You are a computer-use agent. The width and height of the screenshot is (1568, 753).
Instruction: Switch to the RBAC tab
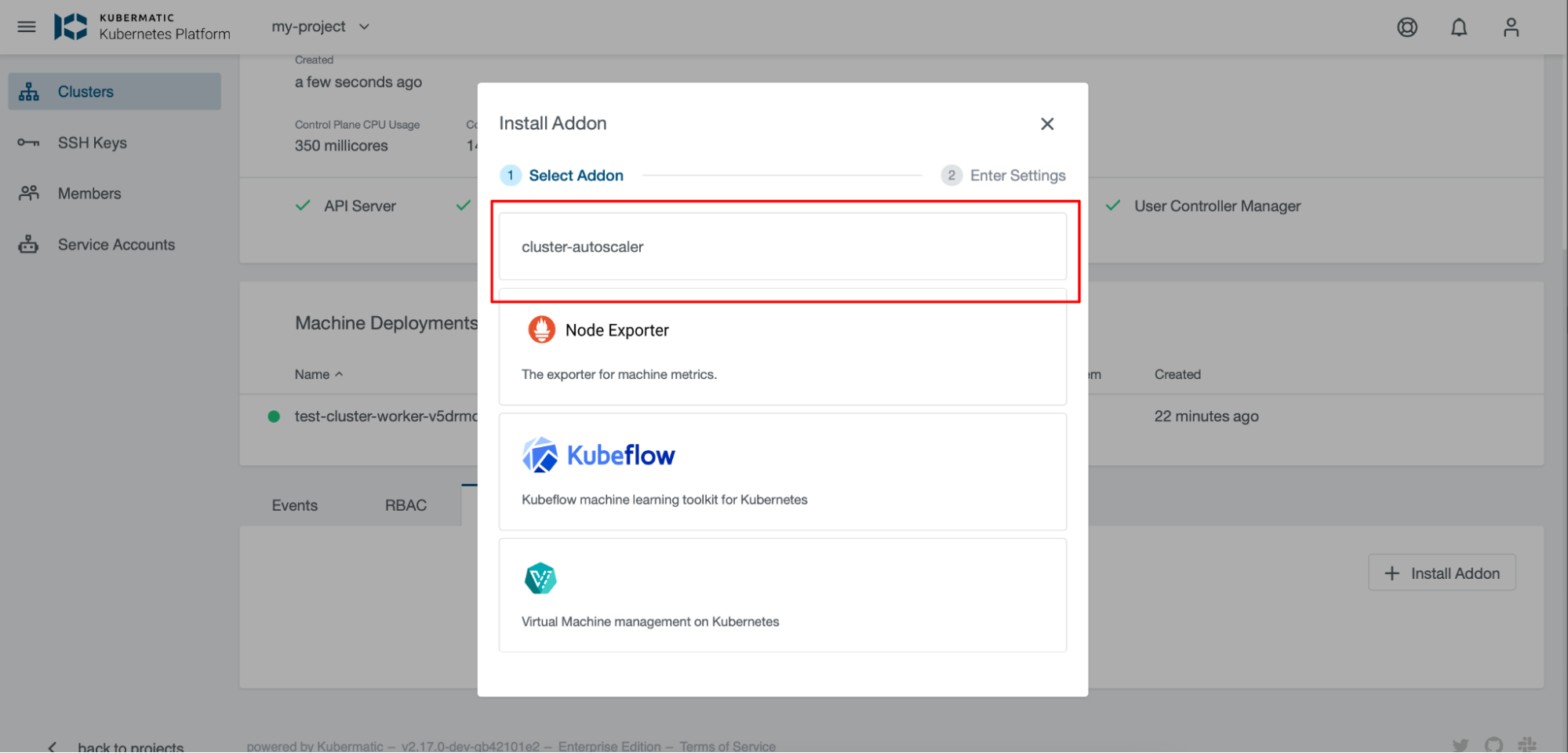[406, 506]
